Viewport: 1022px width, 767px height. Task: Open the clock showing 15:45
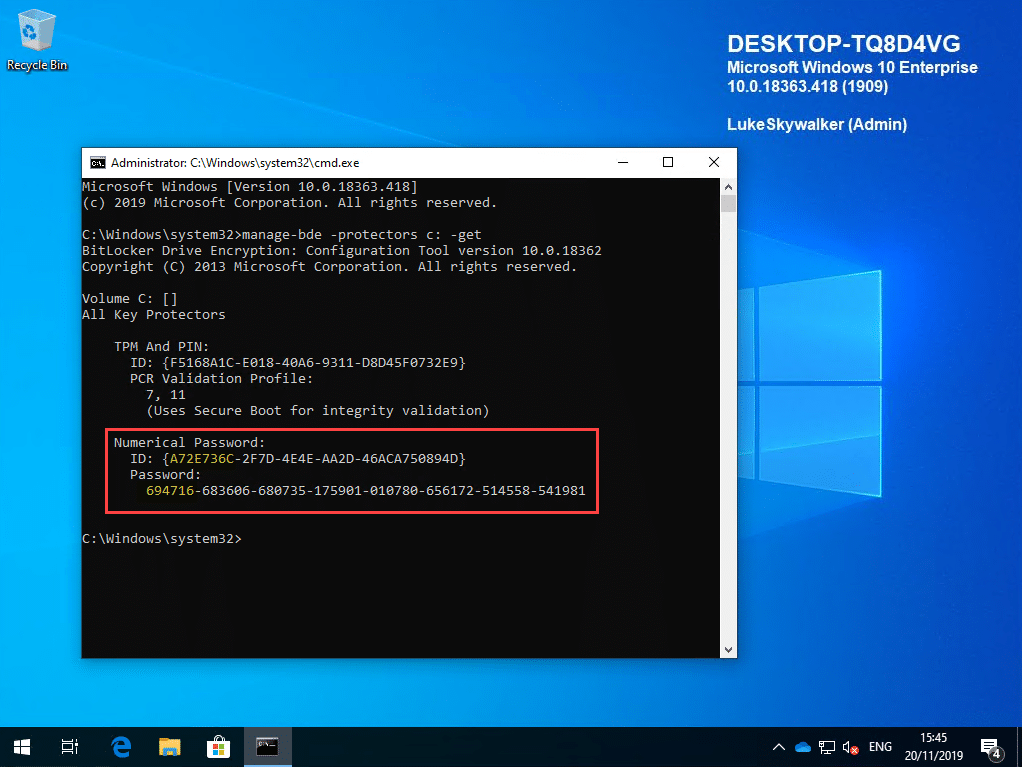pyautogui.click(x=933, y=747)
